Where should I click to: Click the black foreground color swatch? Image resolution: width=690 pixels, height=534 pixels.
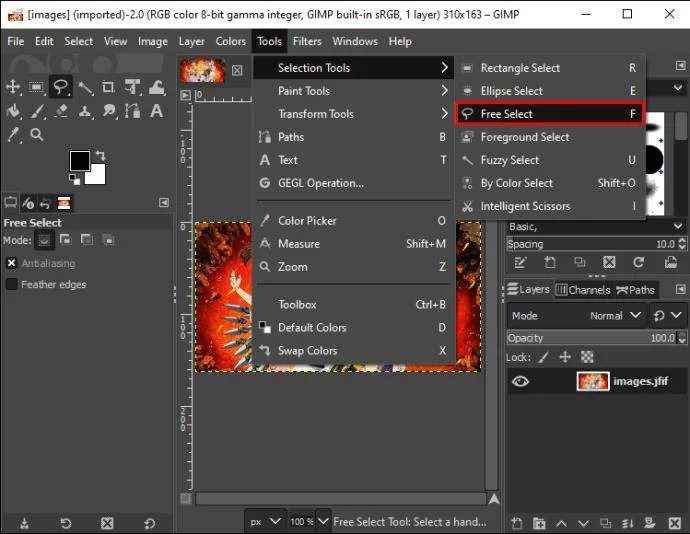point(79,160)
